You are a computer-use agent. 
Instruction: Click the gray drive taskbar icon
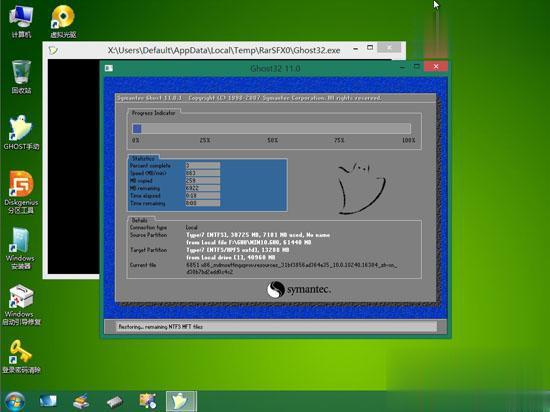coord(115,402)
